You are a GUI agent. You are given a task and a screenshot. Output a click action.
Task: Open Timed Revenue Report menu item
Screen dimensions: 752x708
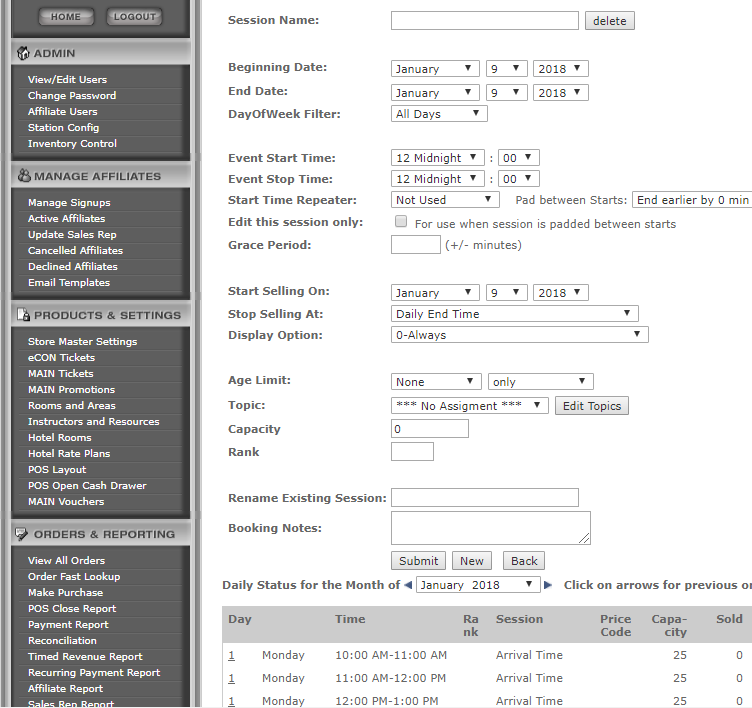point(85,656)
